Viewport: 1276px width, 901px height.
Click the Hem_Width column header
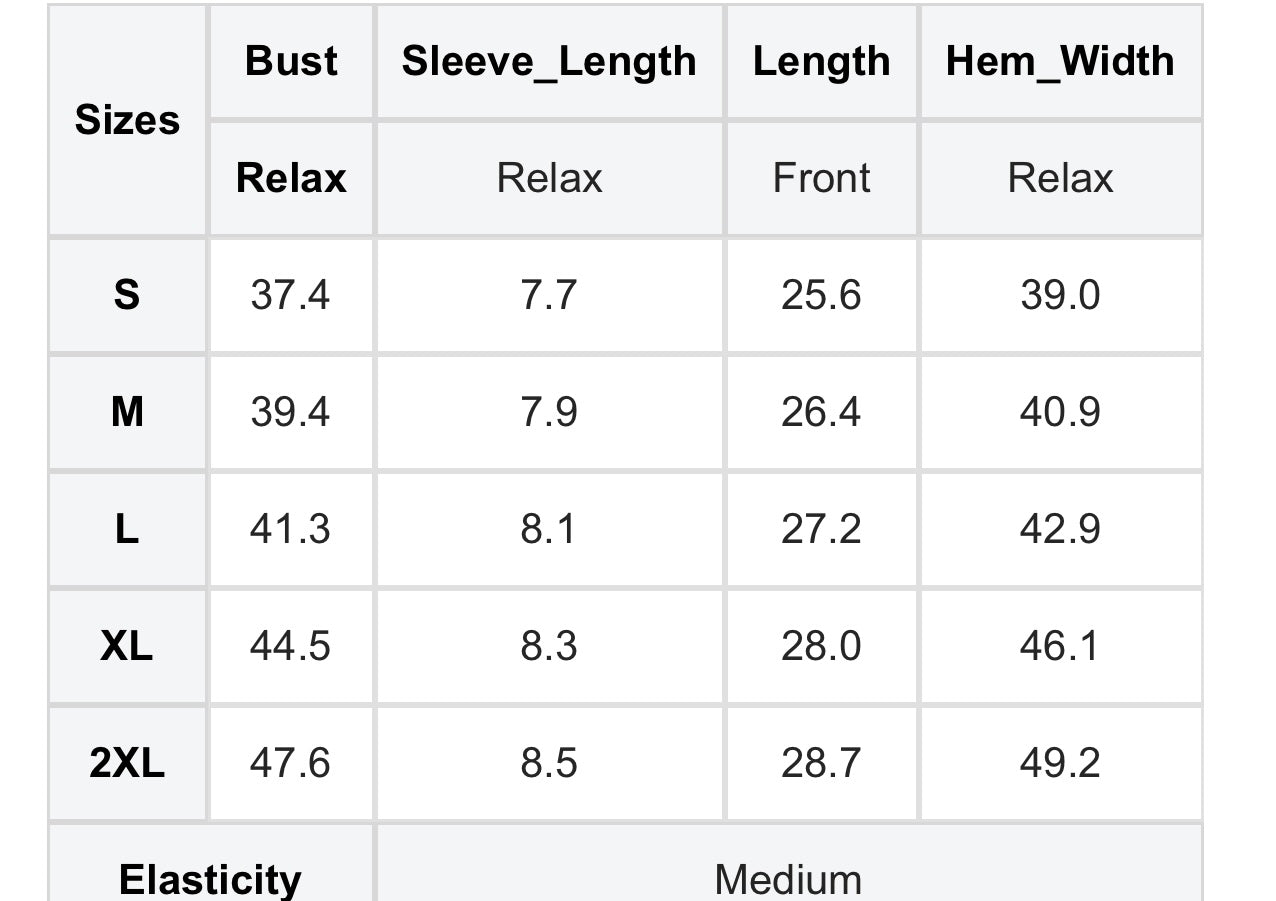coord(1060,61)
